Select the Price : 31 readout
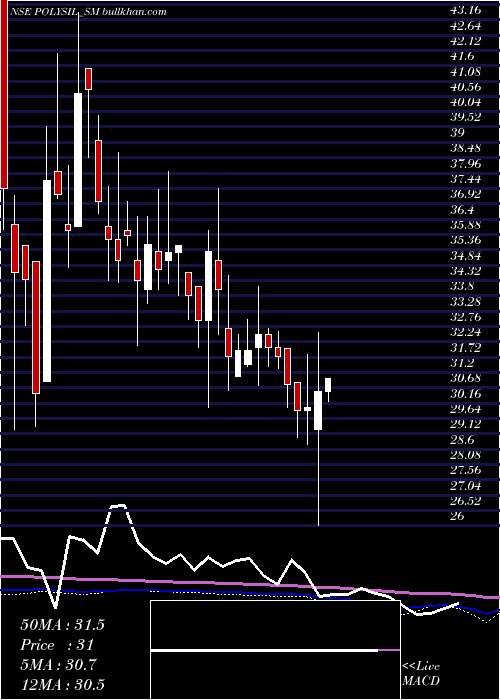The width and height of the screenshot is (500, 700). 57,645
